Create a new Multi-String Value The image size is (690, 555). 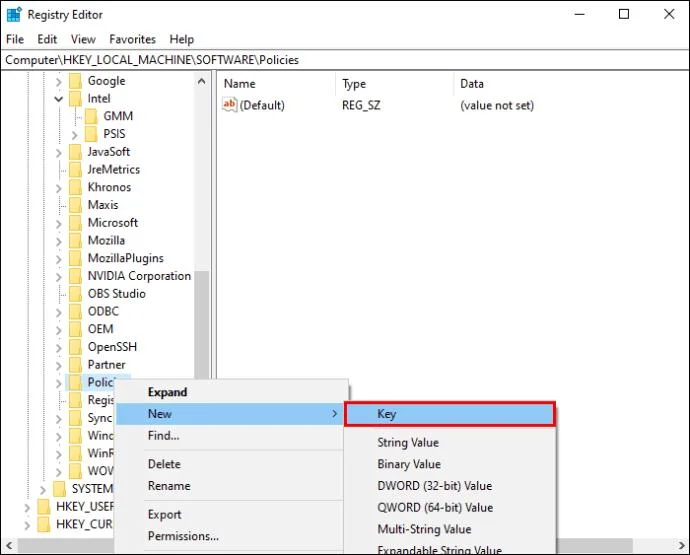tap(450, 529)
